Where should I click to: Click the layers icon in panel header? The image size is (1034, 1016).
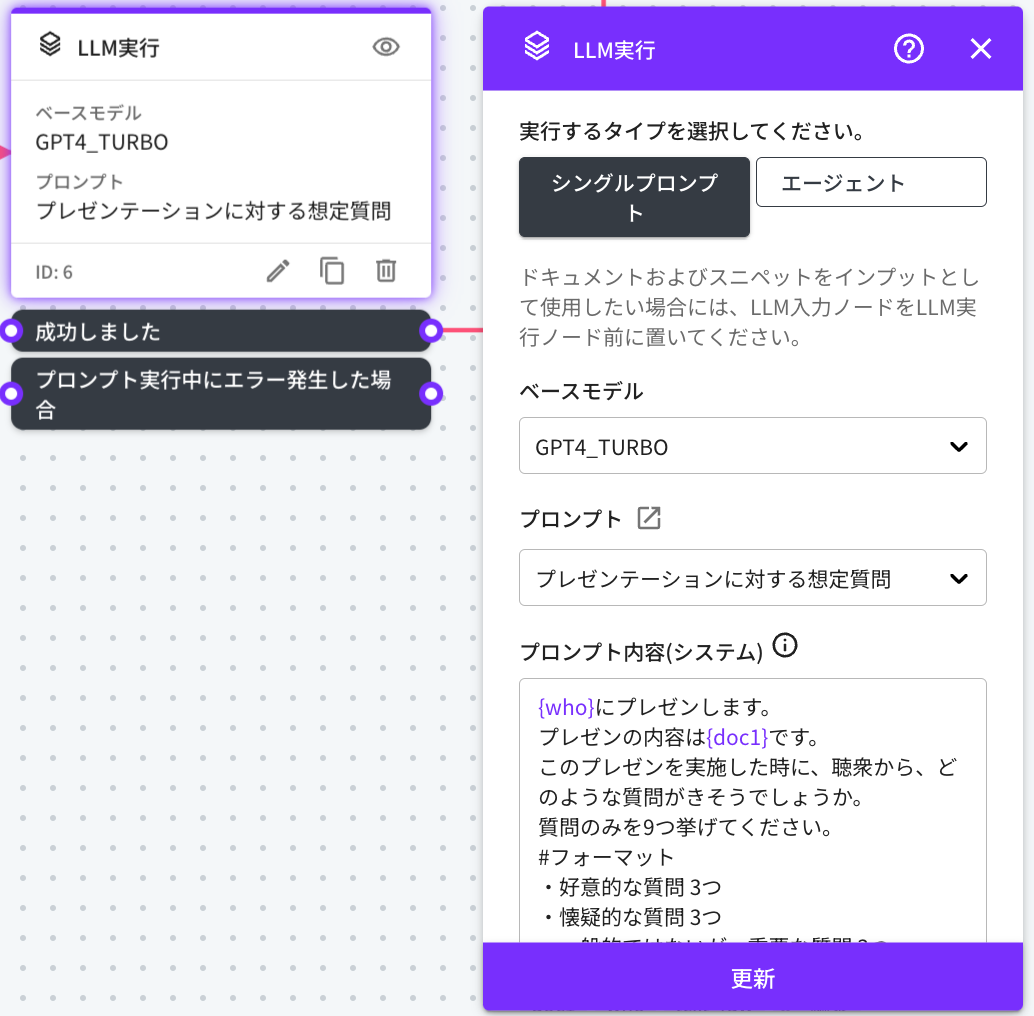(x=537, y=47)
